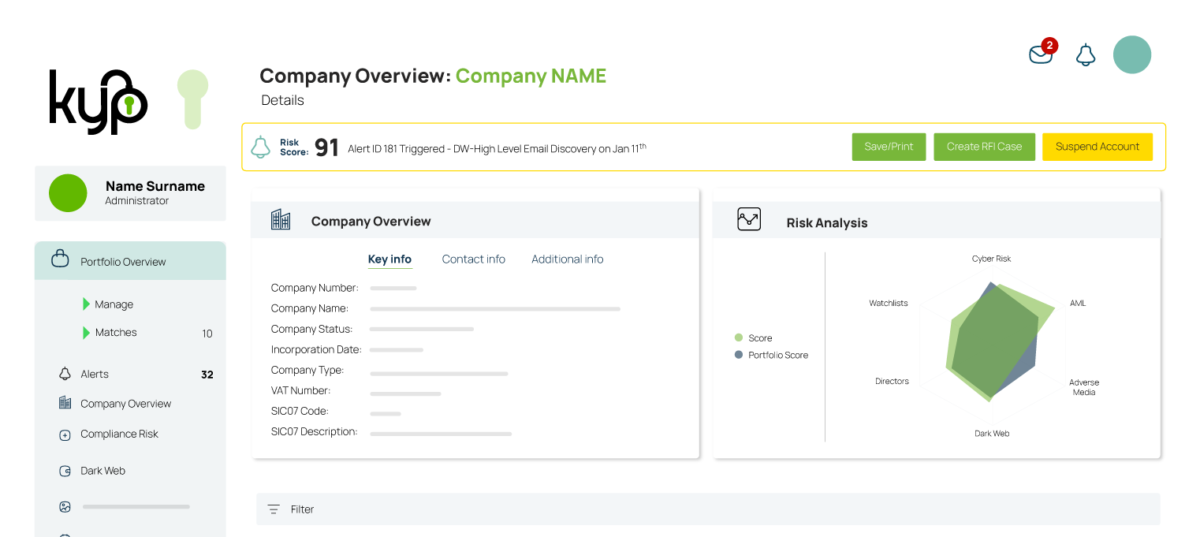The image size is (1200, 537).
Task: Expand the Manage submenu arrow
Action: pyautogui.click(x=86, y=305)
